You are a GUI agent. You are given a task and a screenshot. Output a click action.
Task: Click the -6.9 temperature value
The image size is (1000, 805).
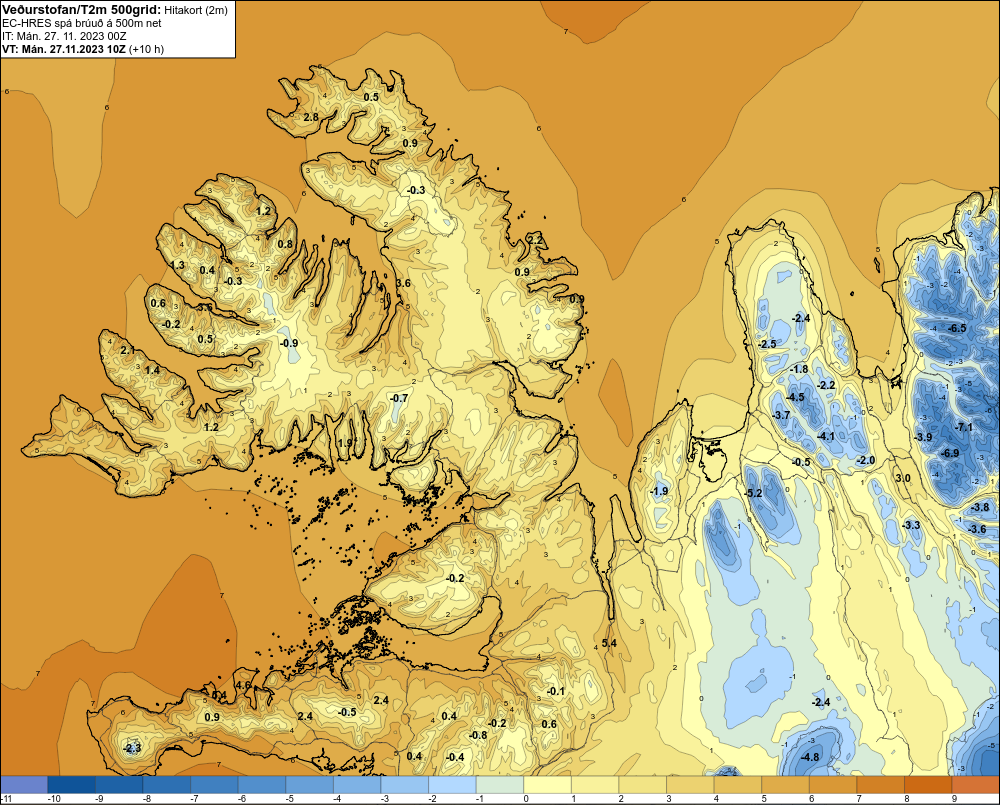click(950, 453)
